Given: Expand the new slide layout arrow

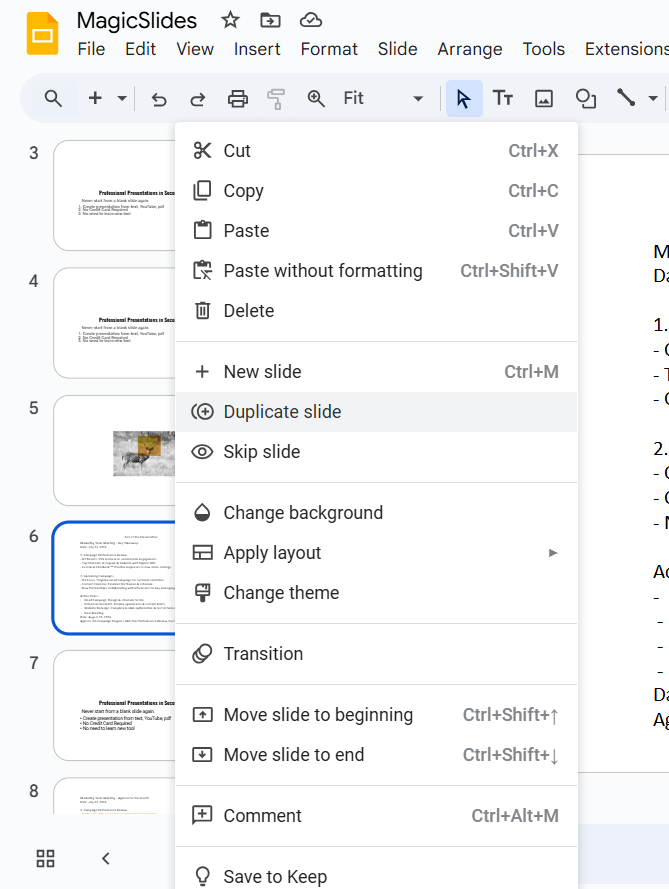Looking at the screenshot, I should (122, 98).
